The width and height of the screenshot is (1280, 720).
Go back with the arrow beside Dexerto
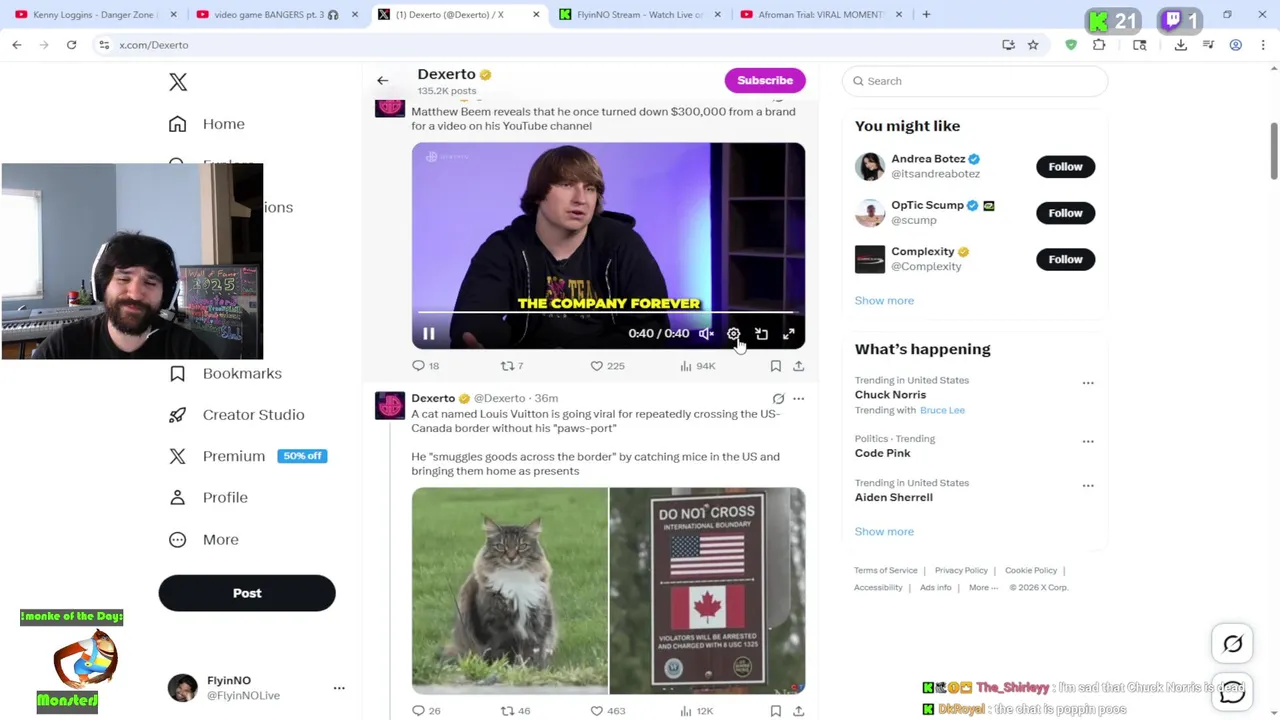(382, 80)
